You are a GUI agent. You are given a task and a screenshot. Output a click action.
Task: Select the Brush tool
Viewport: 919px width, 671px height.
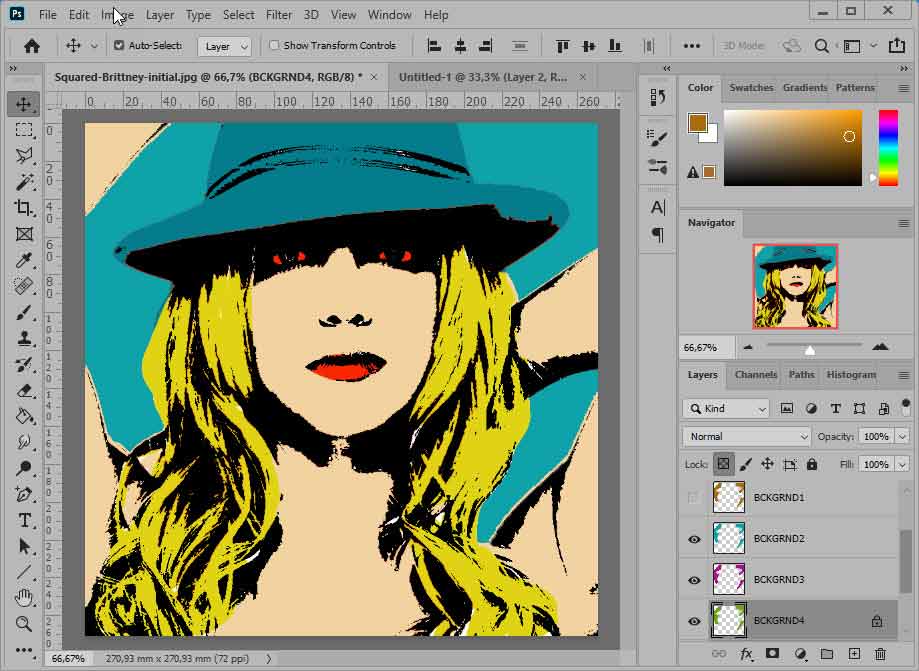[x=24, y=312]
